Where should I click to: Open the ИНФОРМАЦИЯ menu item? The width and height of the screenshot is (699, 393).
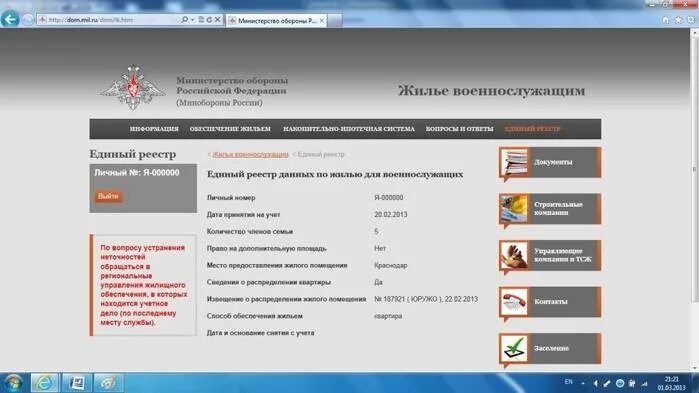(154, 129)
